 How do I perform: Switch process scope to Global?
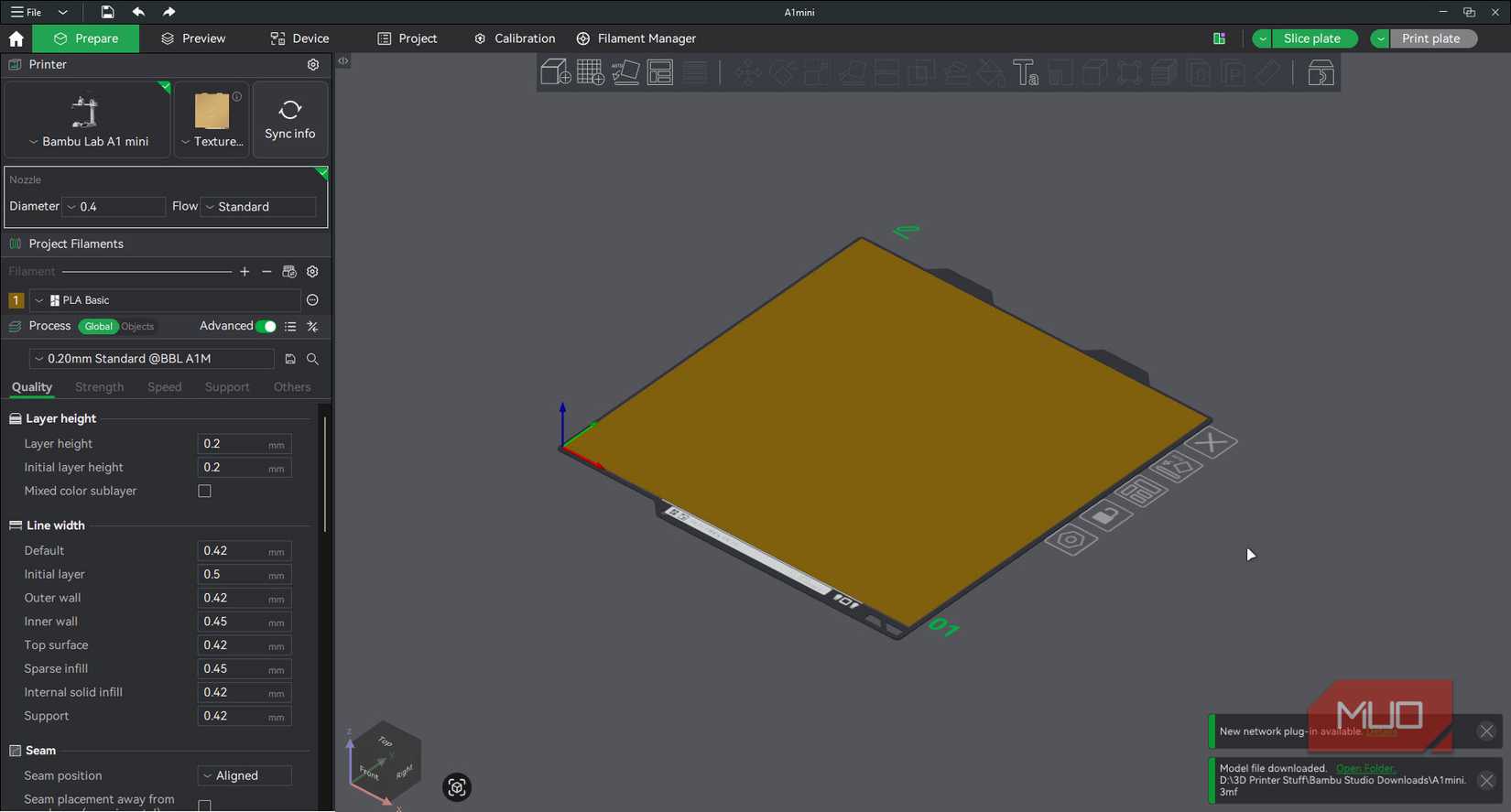pyautogui.click(x=98, y=327)
